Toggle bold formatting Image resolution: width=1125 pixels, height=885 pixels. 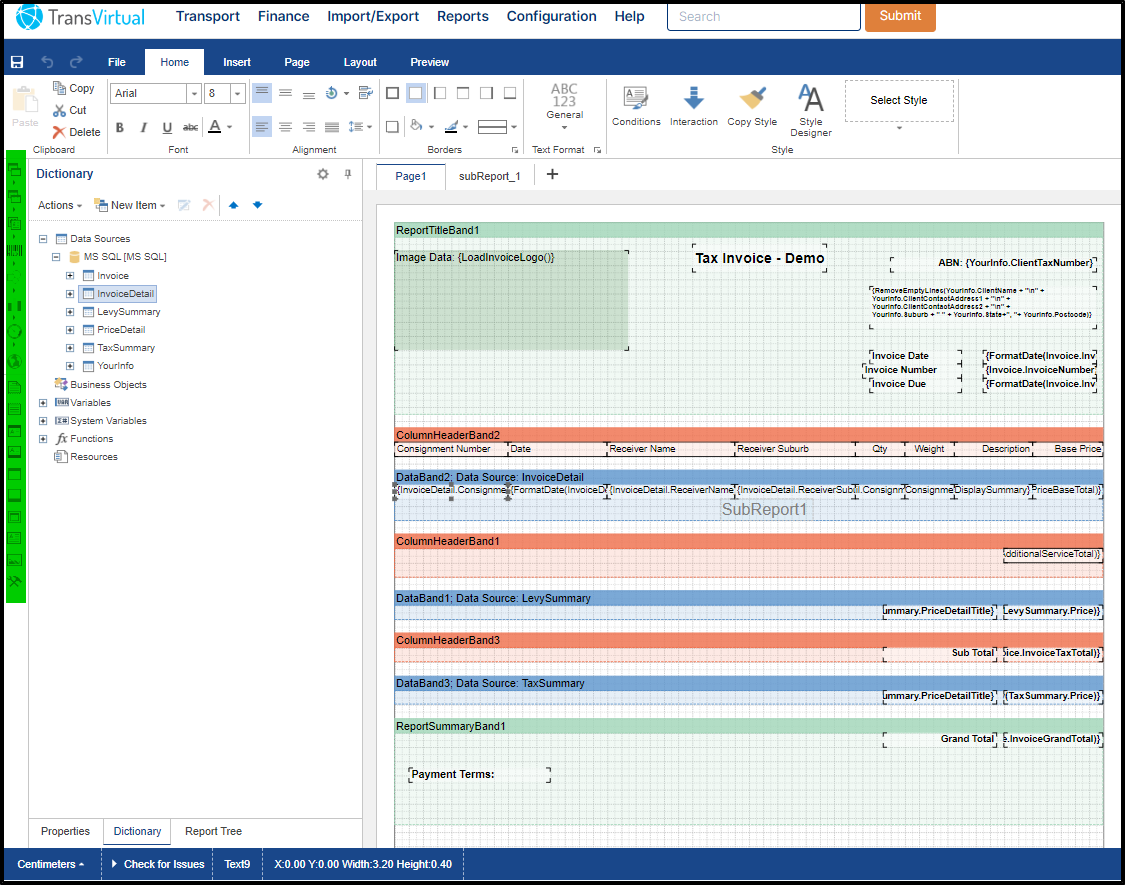click(x=120, y=127)
